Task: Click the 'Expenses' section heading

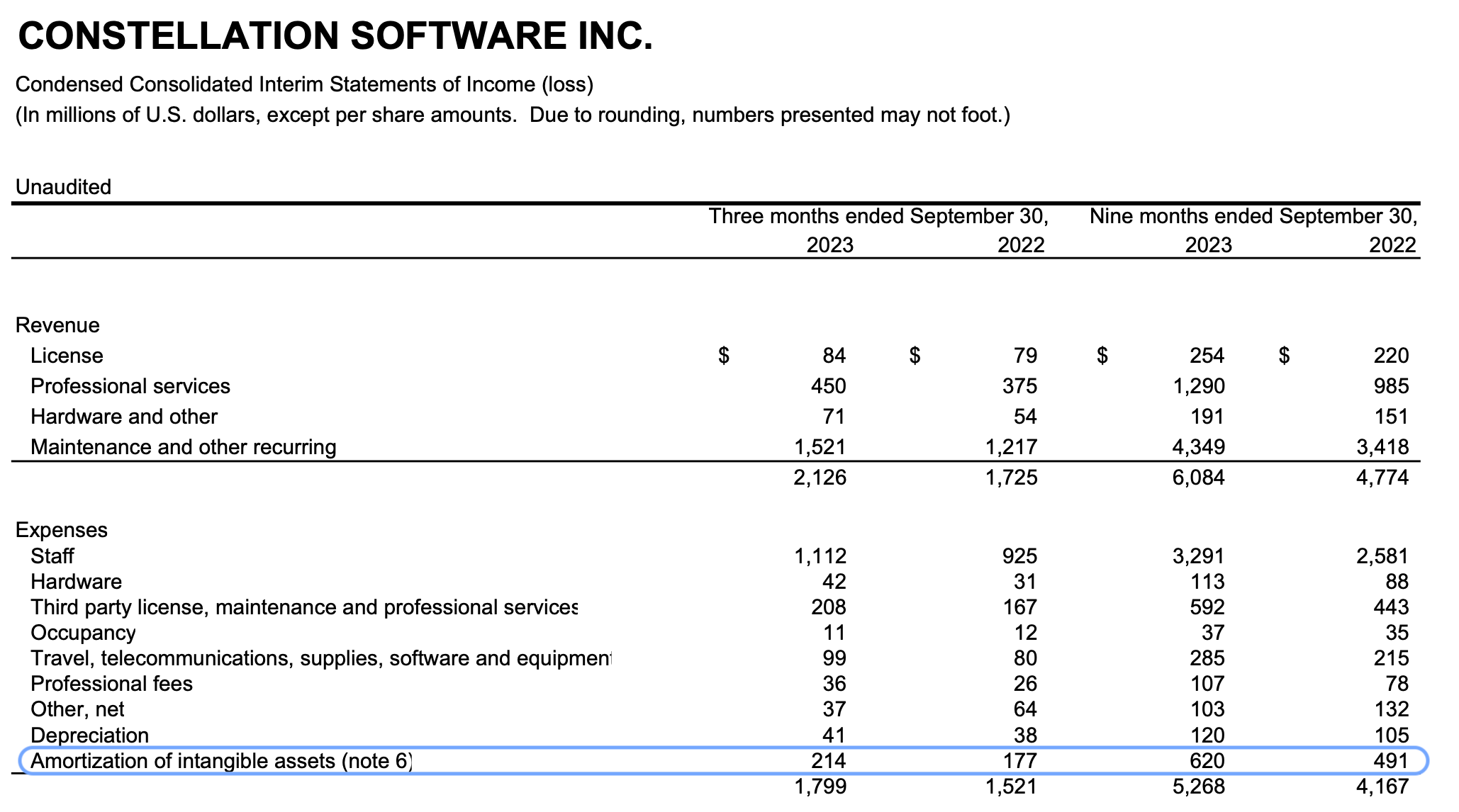Action: tap(62, 531)
